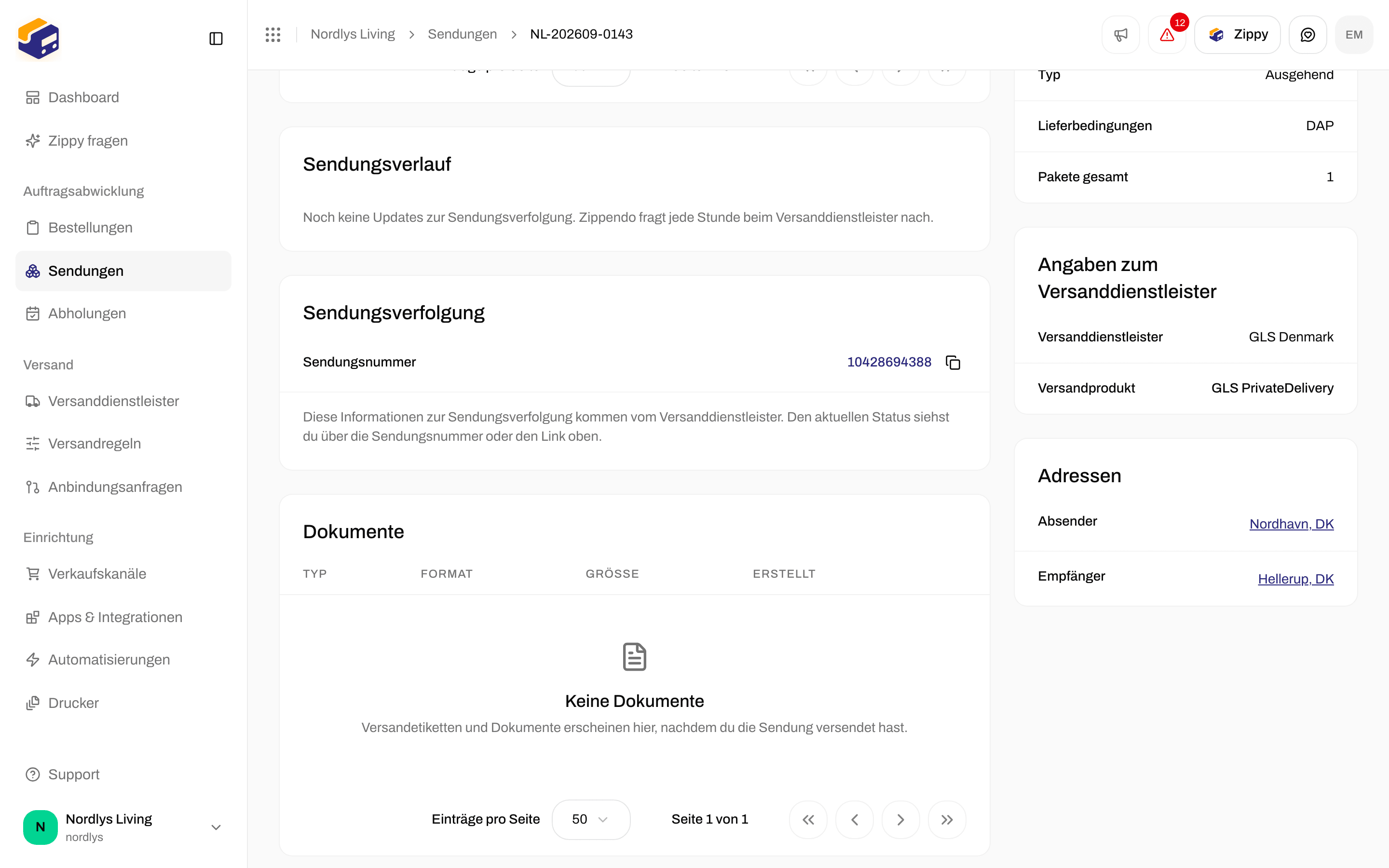The height and width of the screenshot is (868, 1389).
Task: Open EM user avatar menu
Action: pyautogui.click(x=1354, y=34)
